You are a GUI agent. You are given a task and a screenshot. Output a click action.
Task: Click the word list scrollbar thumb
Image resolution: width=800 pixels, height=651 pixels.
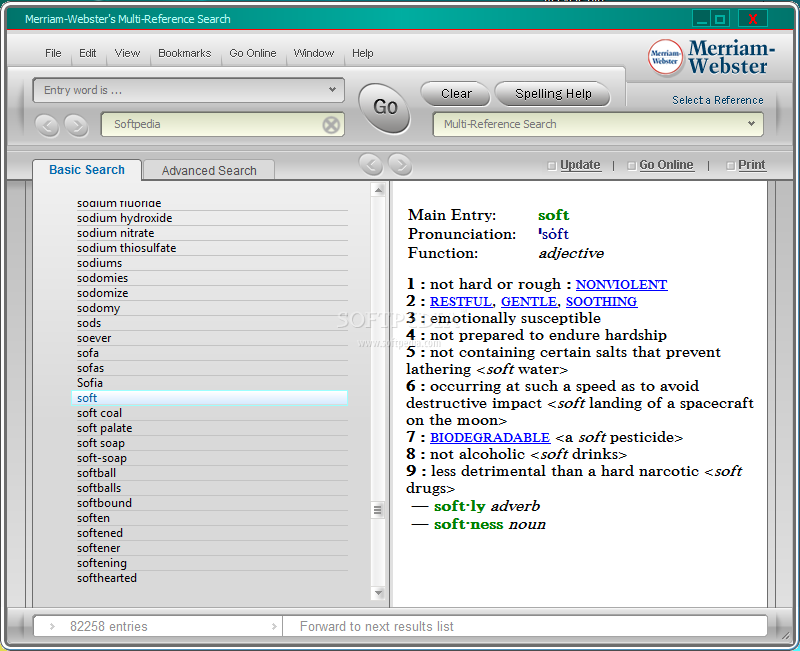(378, 510)
